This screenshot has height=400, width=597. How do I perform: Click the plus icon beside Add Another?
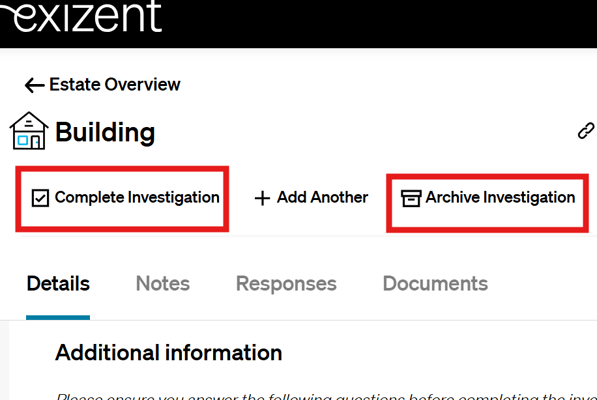(262, 198)
